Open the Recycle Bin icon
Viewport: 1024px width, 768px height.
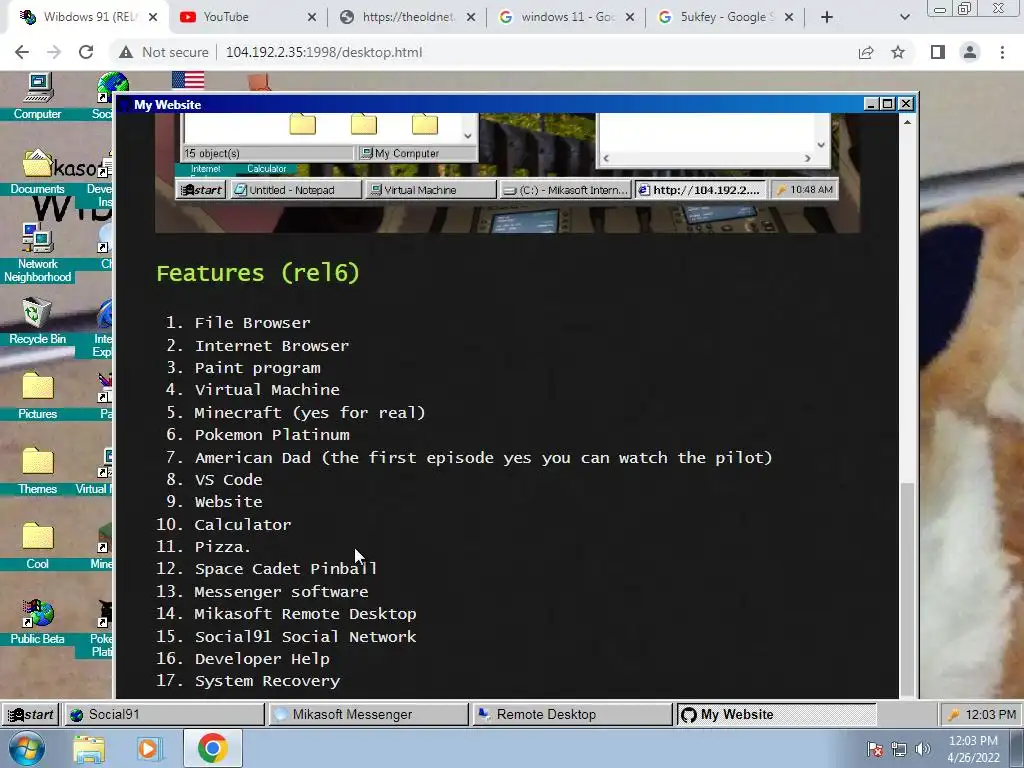(37, 321)
